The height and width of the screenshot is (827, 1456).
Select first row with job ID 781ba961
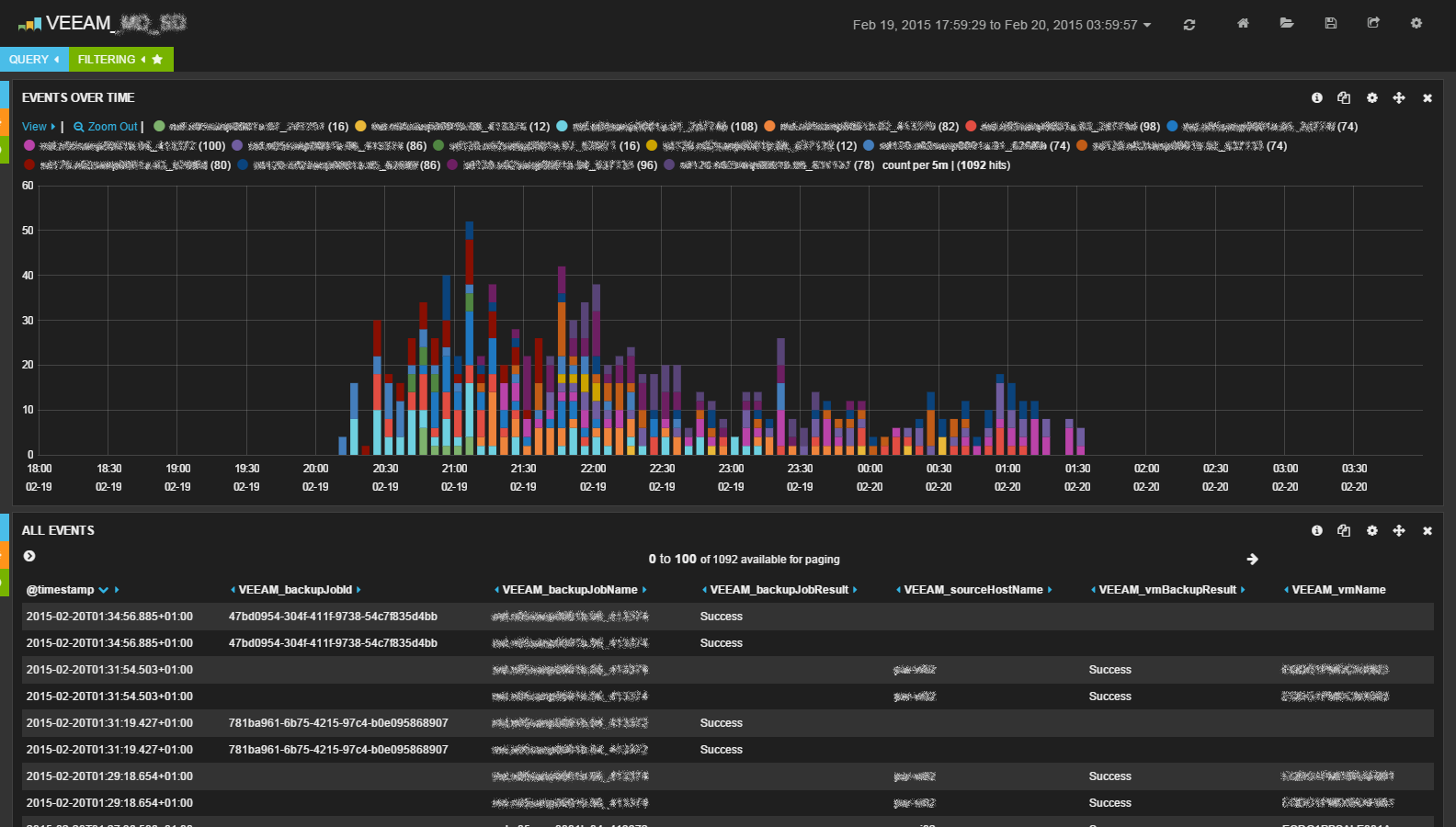338,723
